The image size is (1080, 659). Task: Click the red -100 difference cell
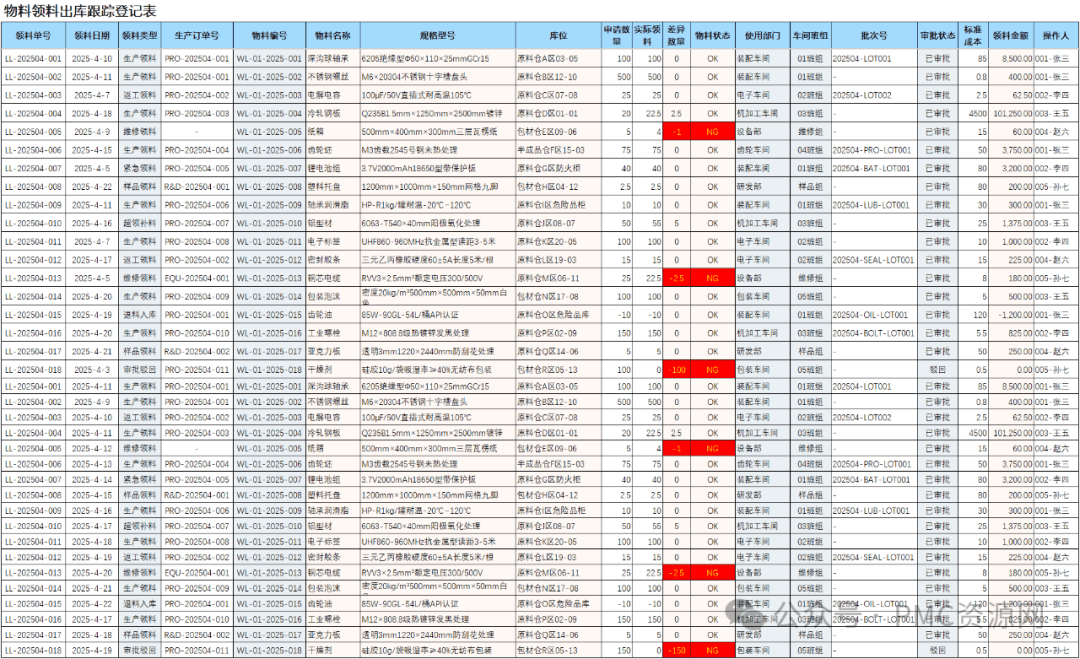coord(676,370)
